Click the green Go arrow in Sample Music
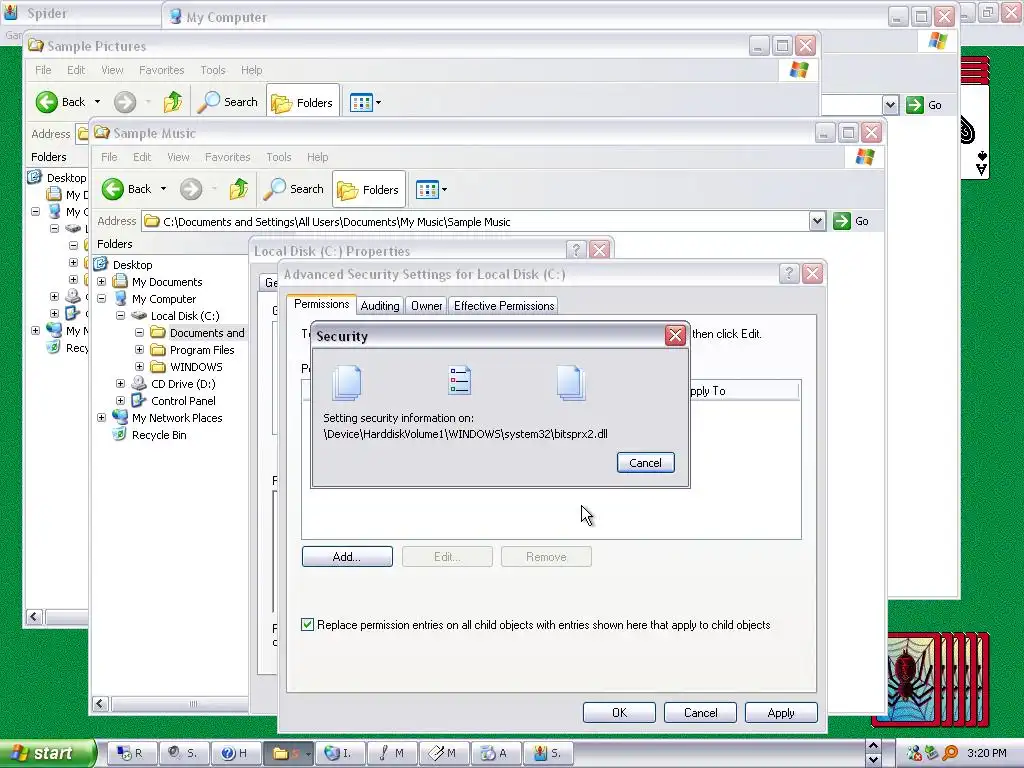 pyautogui.click(x=842, y=221)
